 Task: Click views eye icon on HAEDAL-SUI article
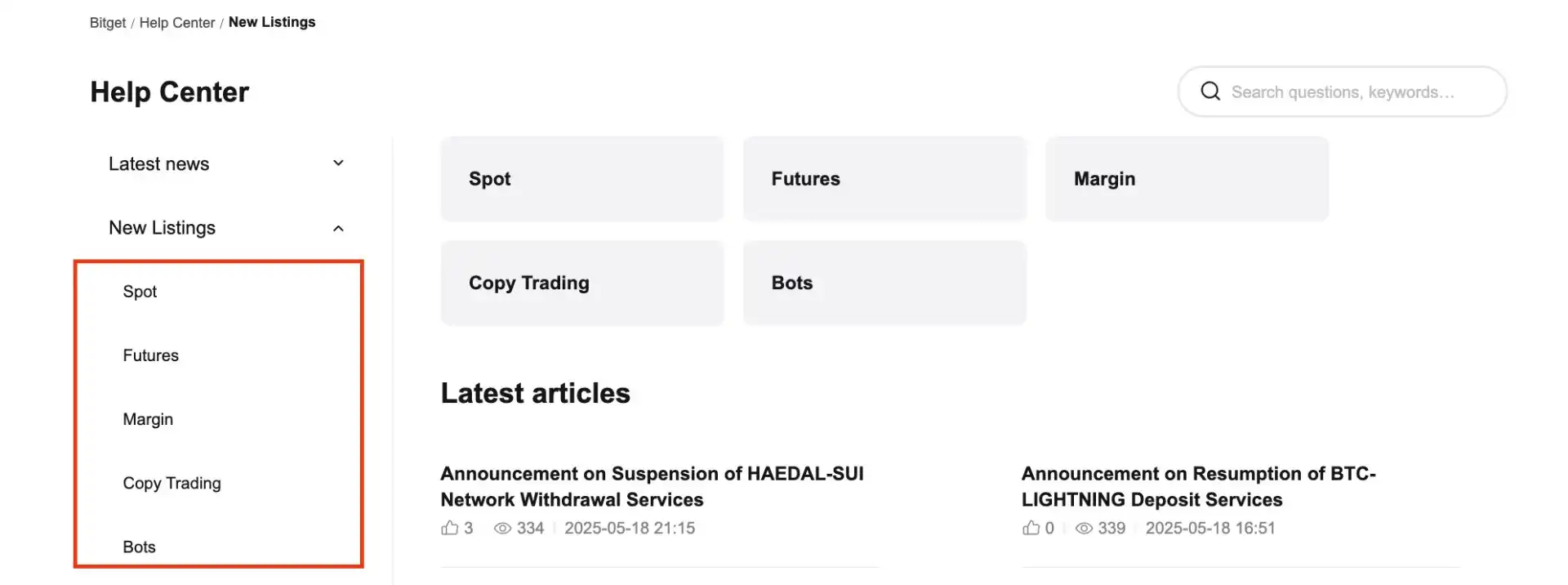point(502,529)
